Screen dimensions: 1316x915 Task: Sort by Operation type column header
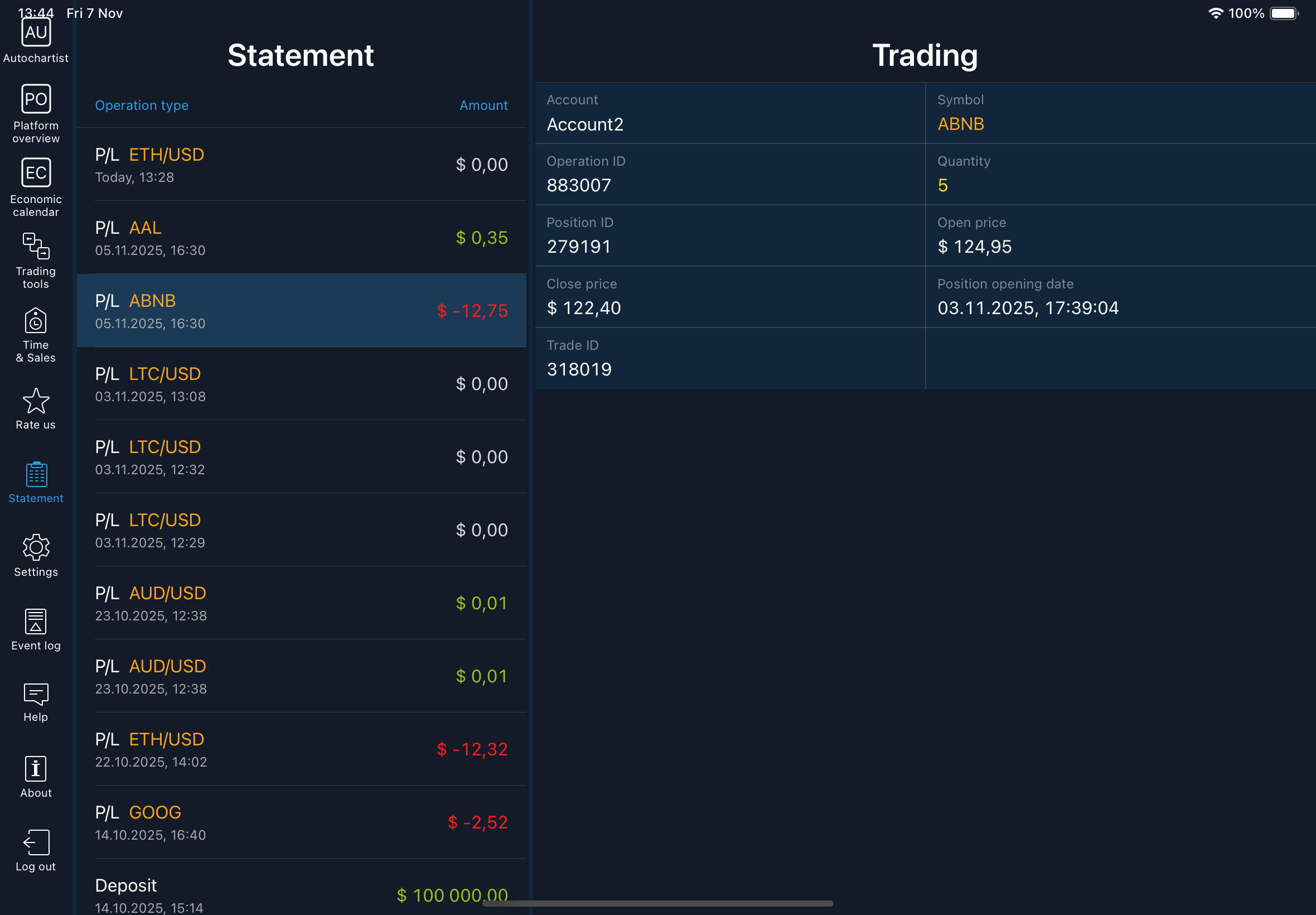(142, 105)
